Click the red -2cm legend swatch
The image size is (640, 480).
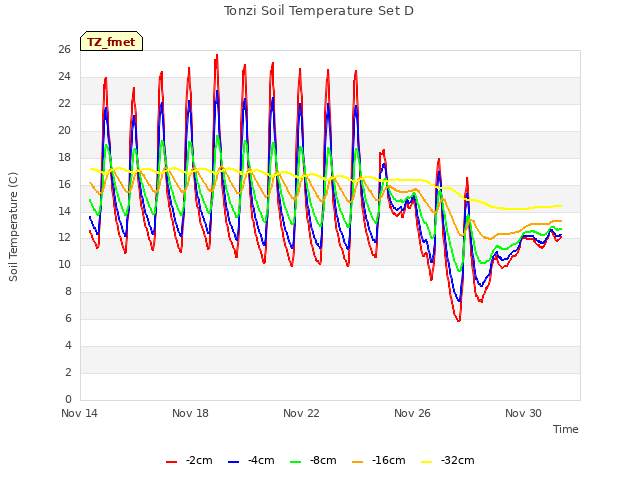171,462
